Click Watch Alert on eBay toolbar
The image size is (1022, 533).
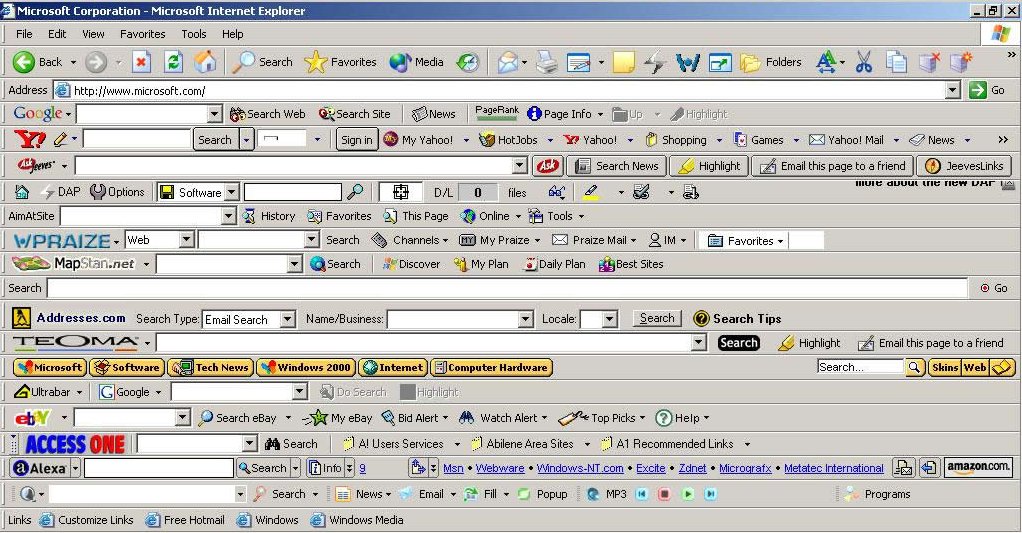click(503, 418)
